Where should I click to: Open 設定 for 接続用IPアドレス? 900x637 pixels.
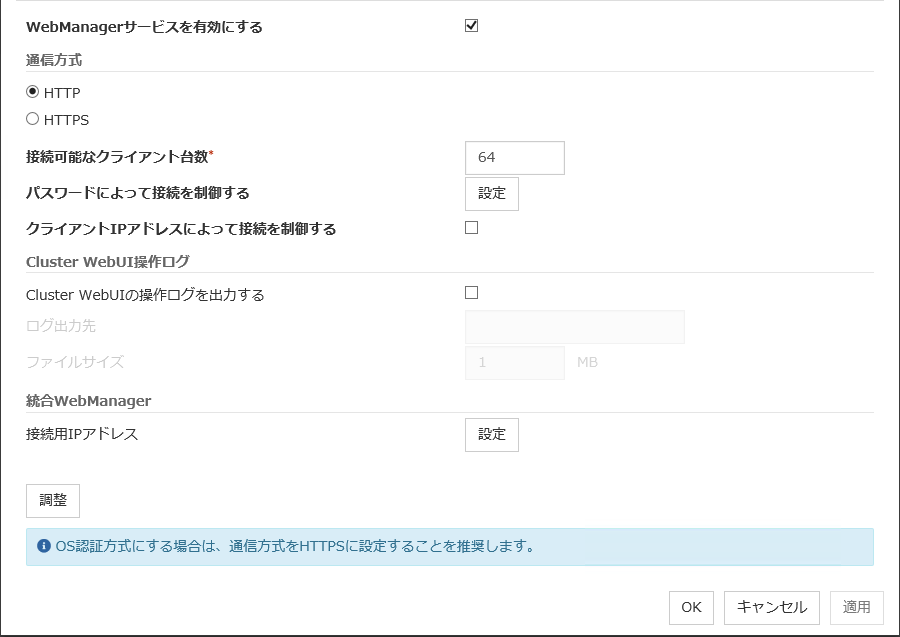(x=492, y=434)
